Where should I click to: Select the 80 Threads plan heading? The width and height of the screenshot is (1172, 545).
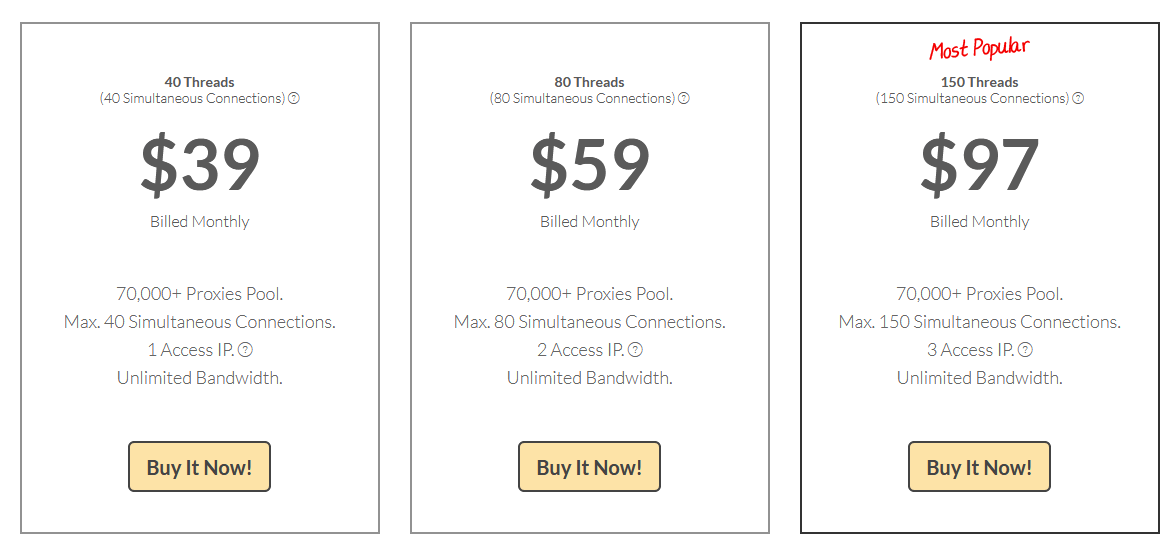click(590, 82)
